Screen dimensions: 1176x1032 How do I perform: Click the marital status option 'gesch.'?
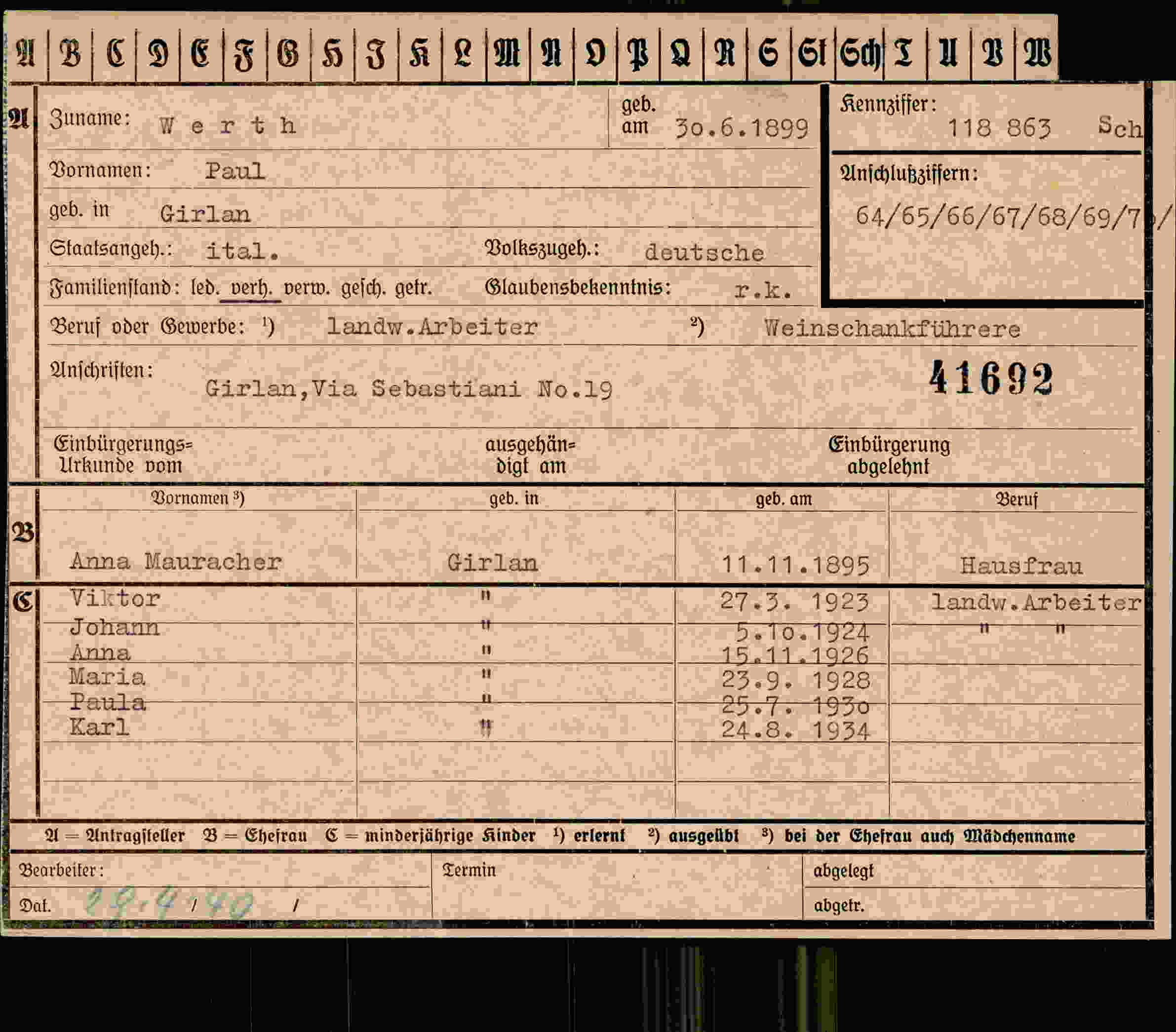(363, 287)
